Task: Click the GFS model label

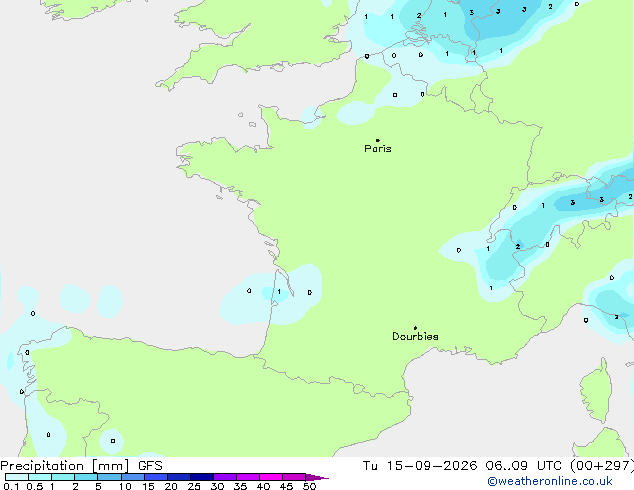Action: coord(150,466)
